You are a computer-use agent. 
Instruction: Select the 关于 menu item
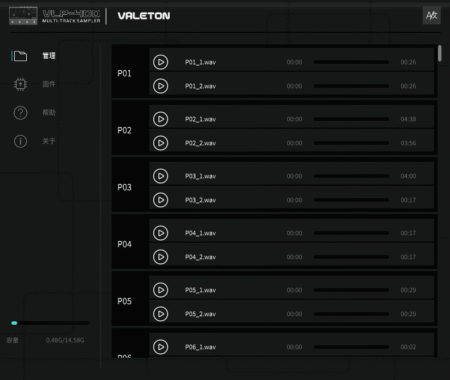(x=49, y=141)
